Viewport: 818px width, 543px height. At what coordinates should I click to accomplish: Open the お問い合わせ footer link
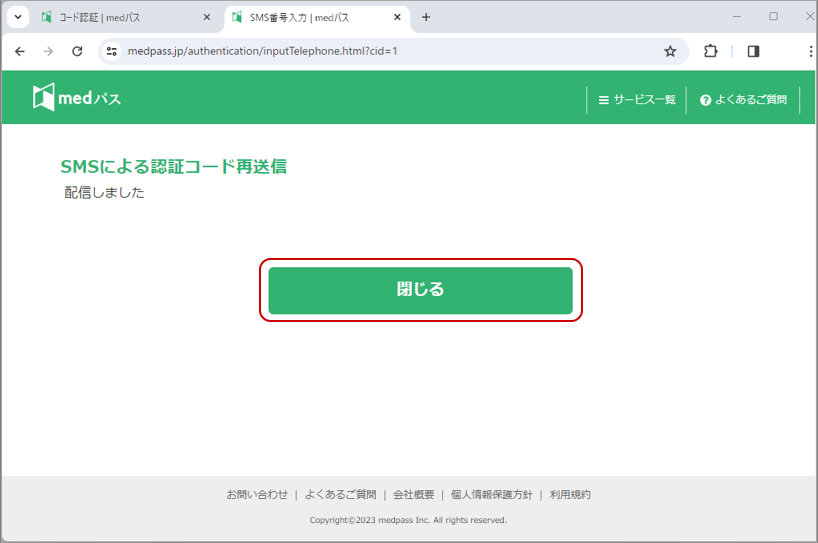click(x=257, y=494)
